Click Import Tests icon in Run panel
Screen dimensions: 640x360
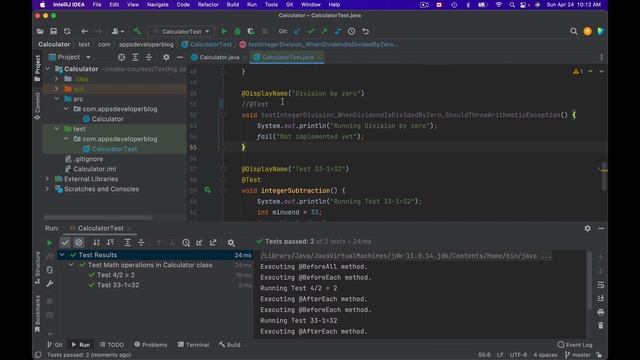coord(200,243)
